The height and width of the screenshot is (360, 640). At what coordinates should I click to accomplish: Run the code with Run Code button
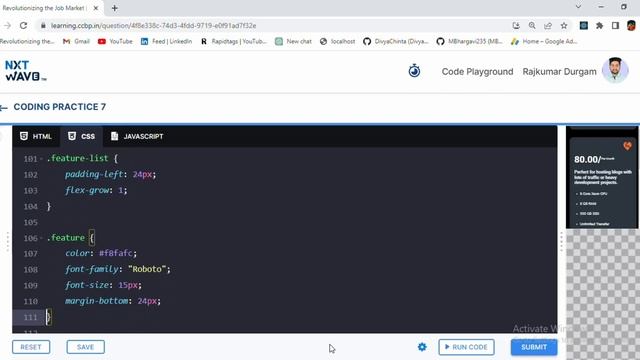point(466,347)
